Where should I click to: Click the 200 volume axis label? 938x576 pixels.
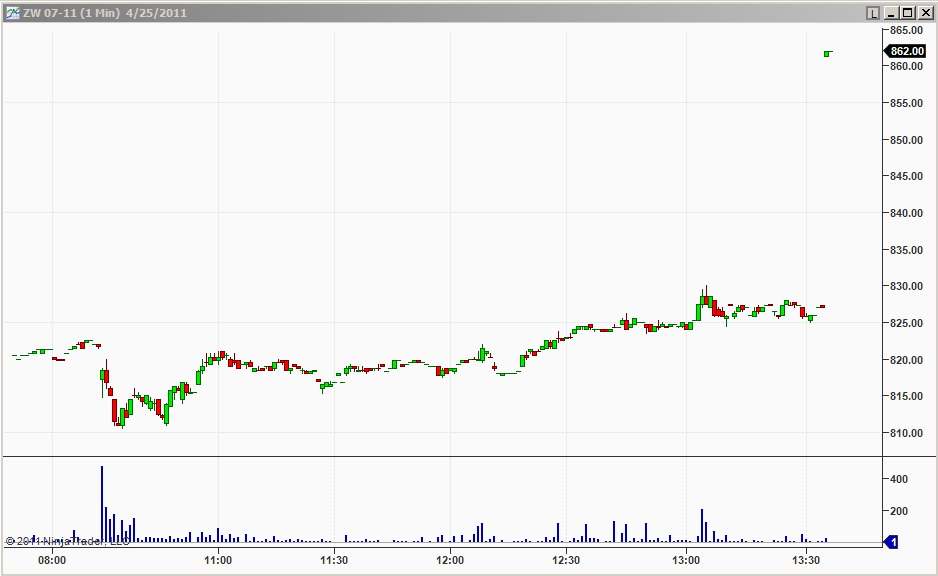pos(899,511)
